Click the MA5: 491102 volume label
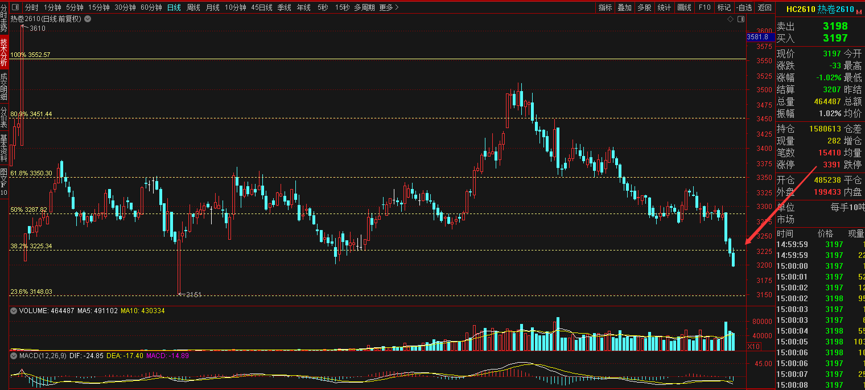The image size is (865, 390). (x=97, y=311)
